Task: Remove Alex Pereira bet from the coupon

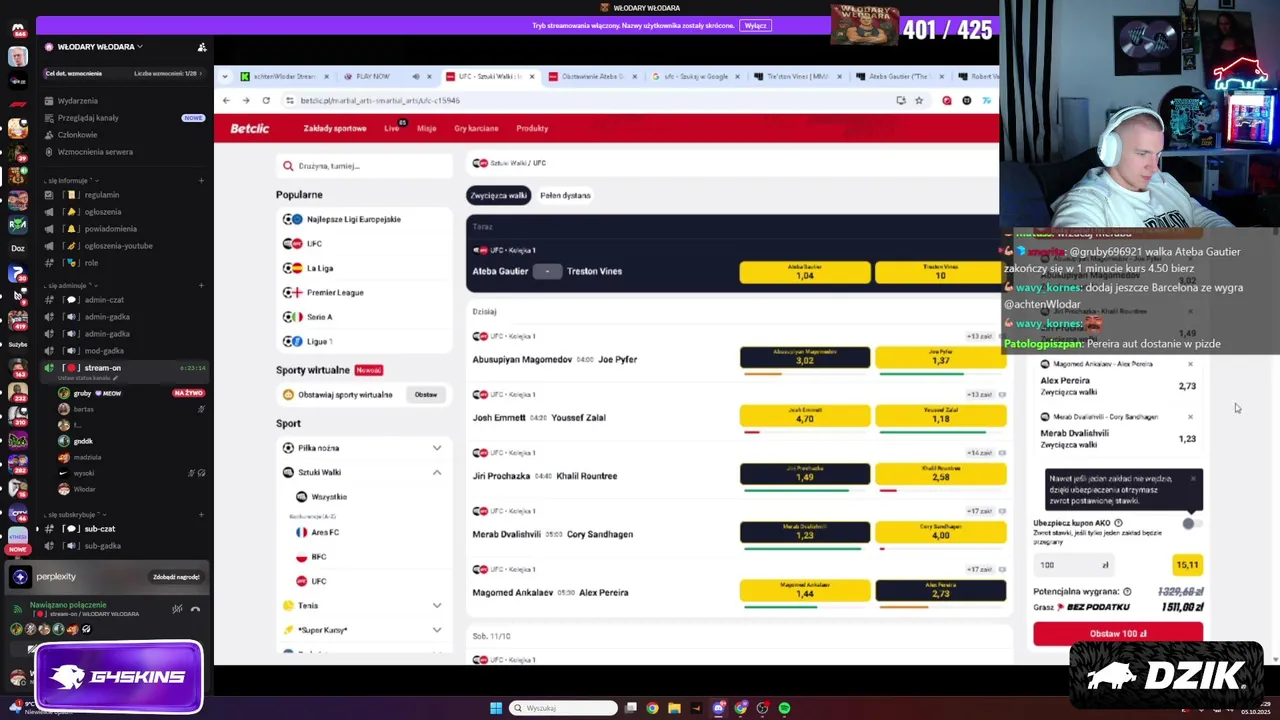Action: click(x=1190, y=364)
